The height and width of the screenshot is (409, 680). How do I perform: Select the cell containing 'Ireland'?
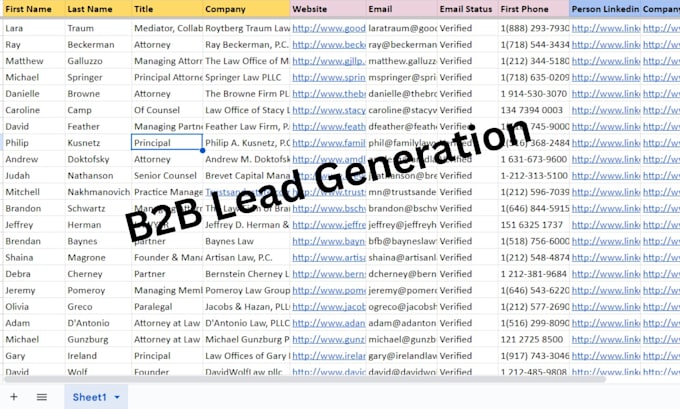tap(98, 356)
